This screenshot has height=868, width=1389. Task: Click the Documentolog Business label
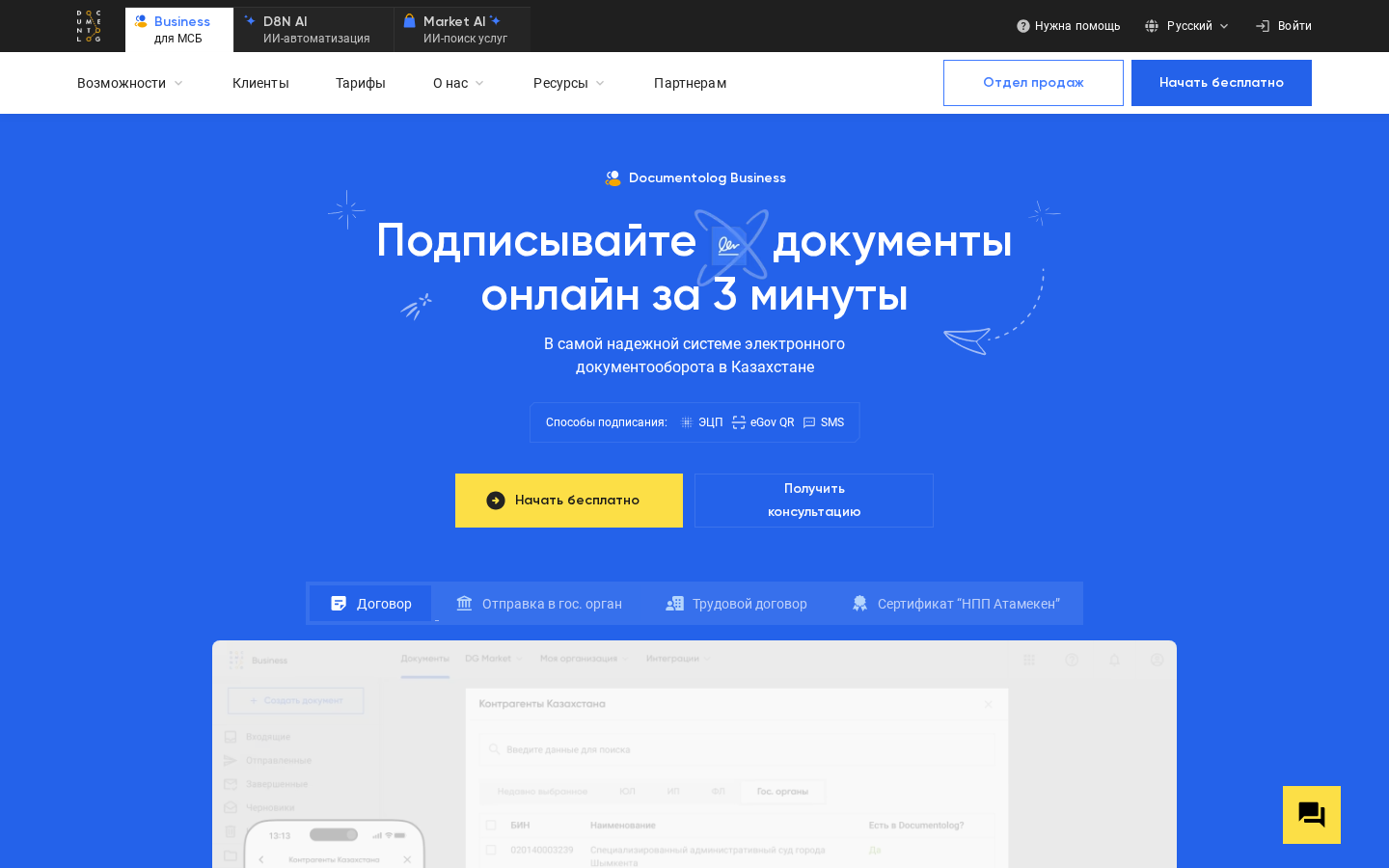tap(695, 178)
